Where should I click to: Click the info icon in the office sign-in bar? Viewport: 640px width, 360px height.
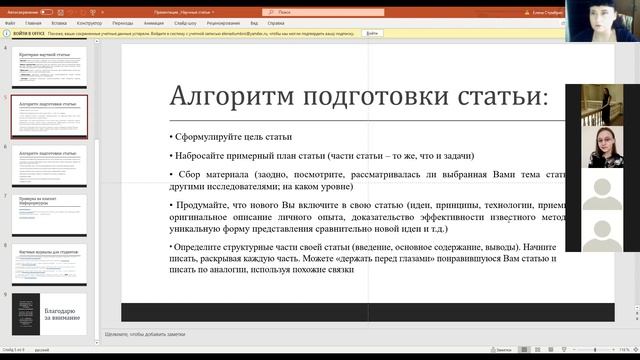[7, 33]
